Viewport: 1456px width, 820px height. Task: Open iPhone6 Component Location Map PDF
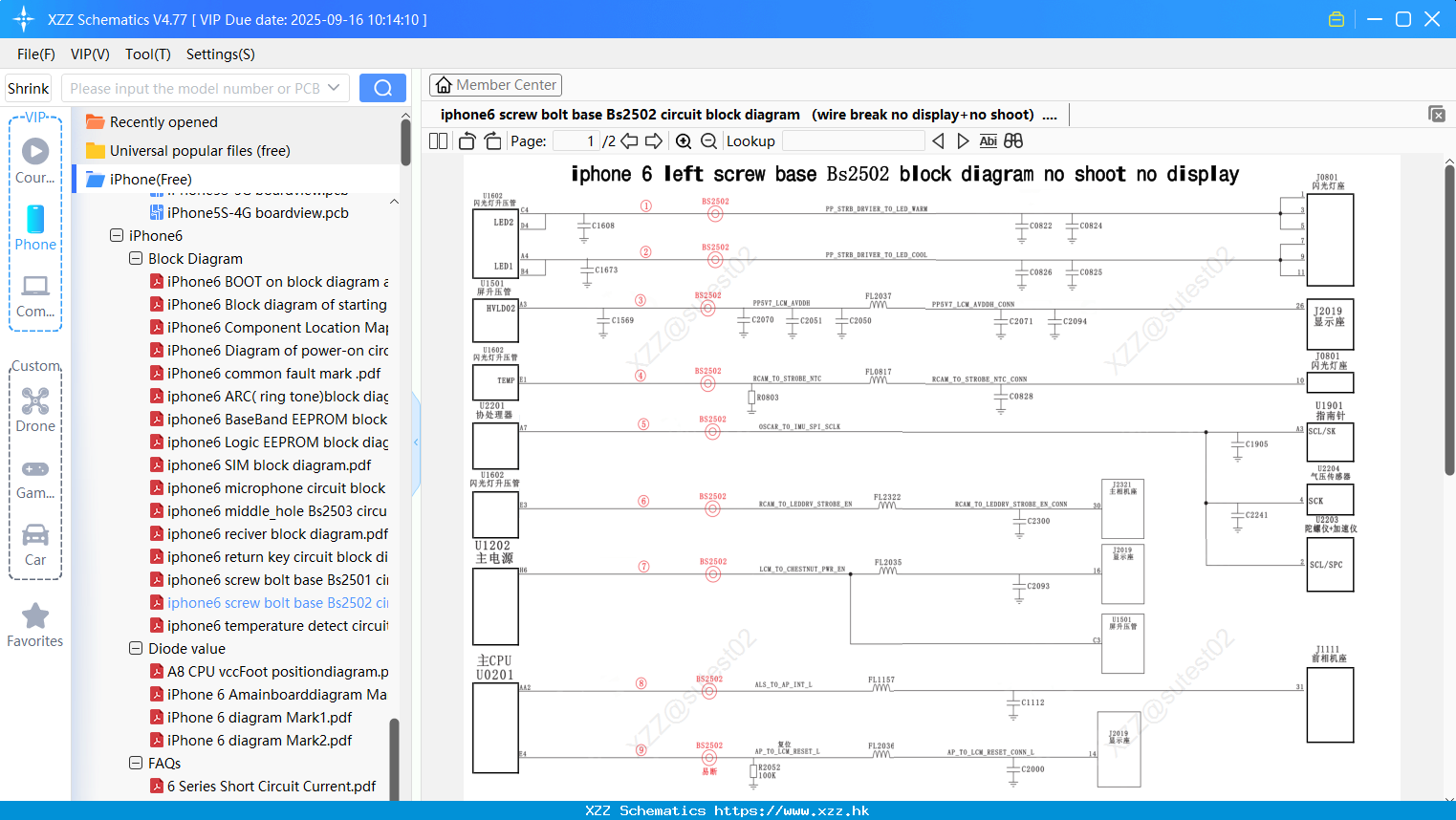tap(269, 328)
